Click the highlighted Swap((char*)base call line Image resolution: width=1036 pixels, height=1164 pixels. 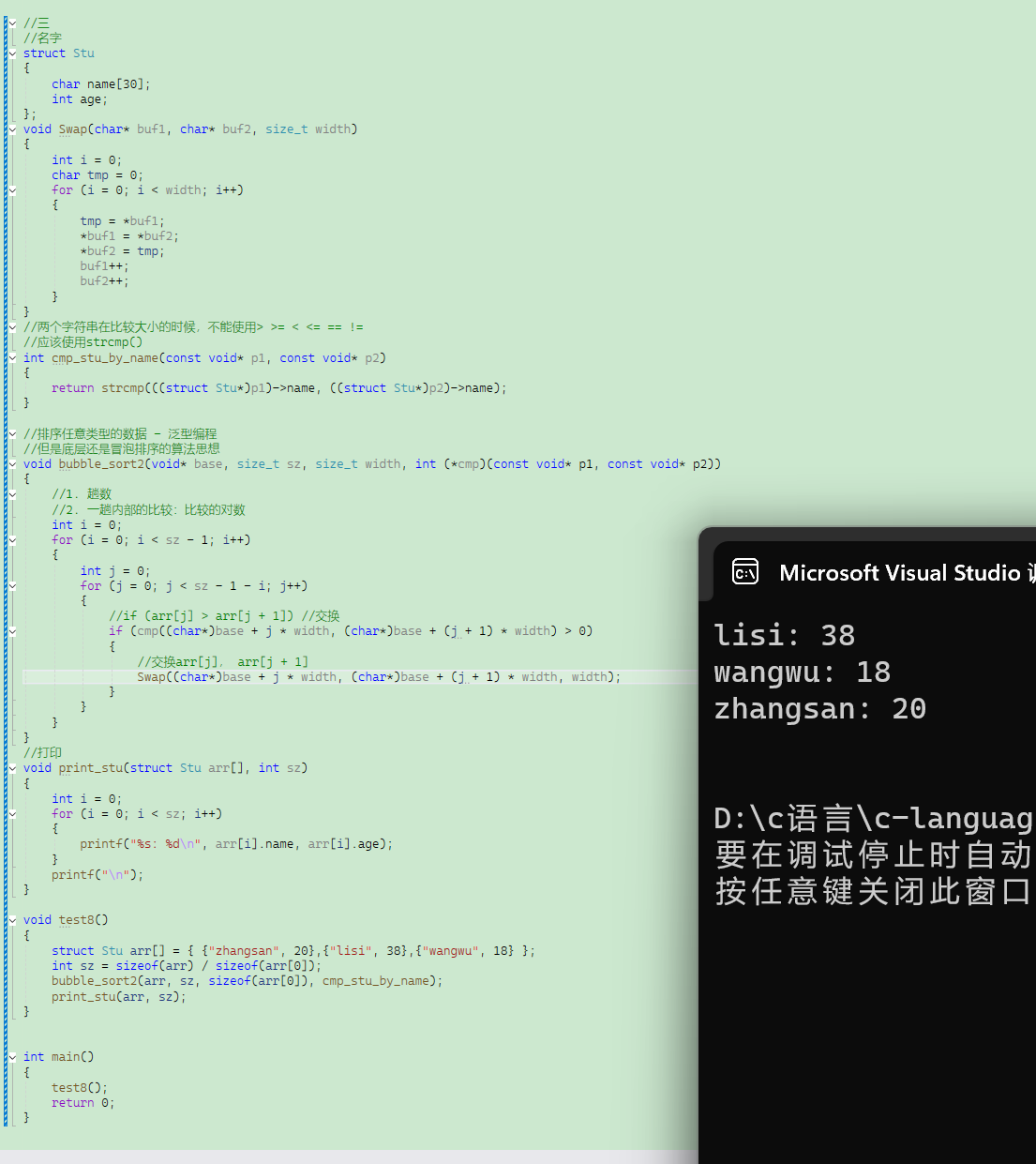pos(379,677)
